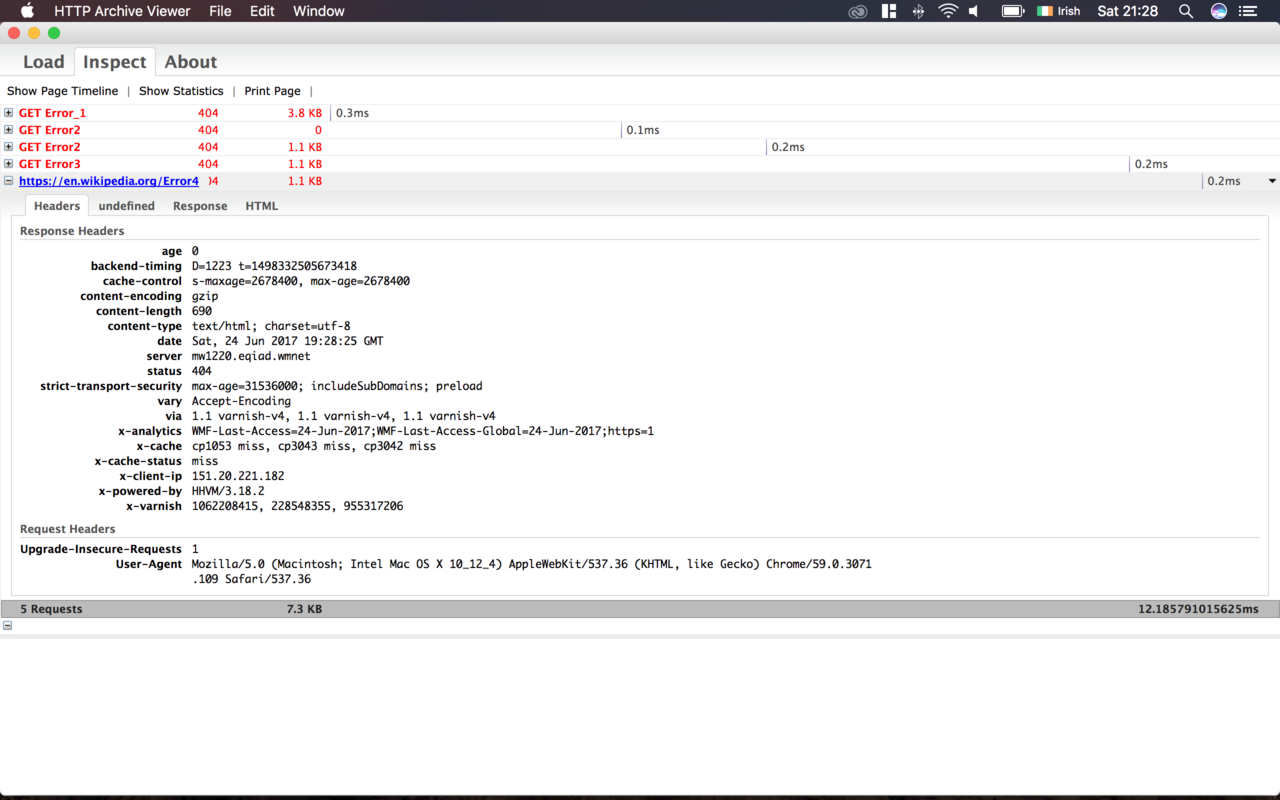Image resolution: width=1280 pixels, height=800 pixels.
Task: Collapse the wikipedia.org/Error4 request row
Action: pos(9,181)
